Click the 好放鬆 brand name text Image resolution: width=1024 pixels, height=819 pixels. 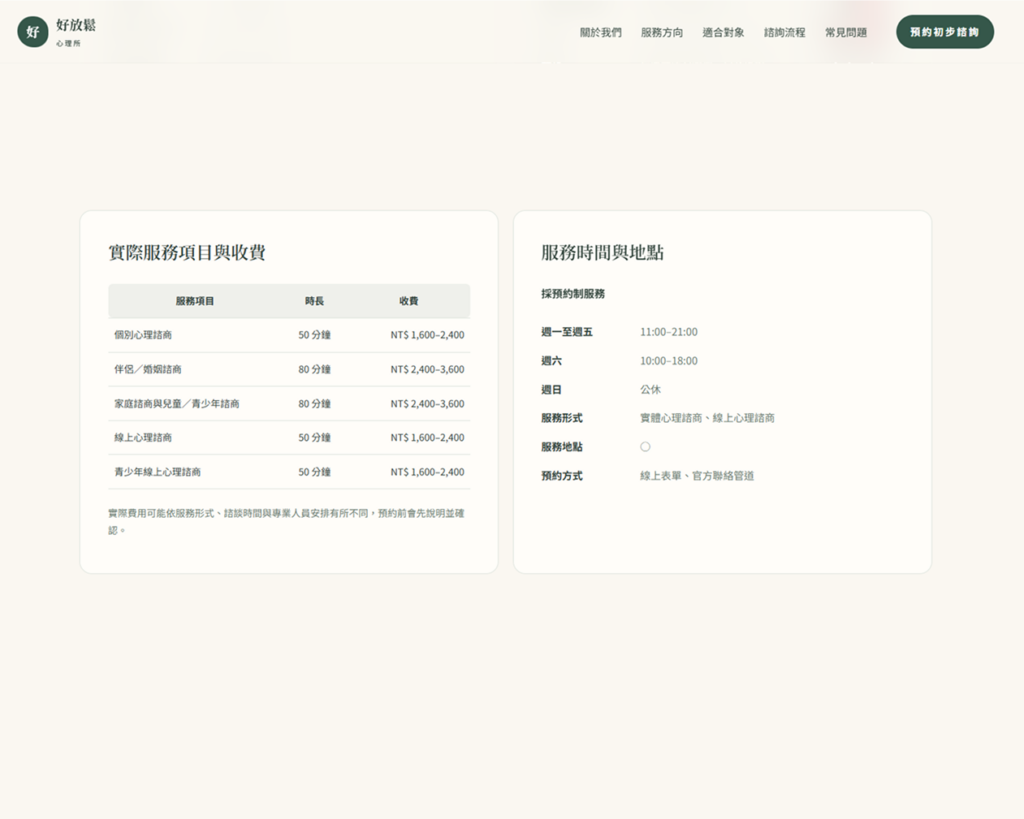coord(76,25)
